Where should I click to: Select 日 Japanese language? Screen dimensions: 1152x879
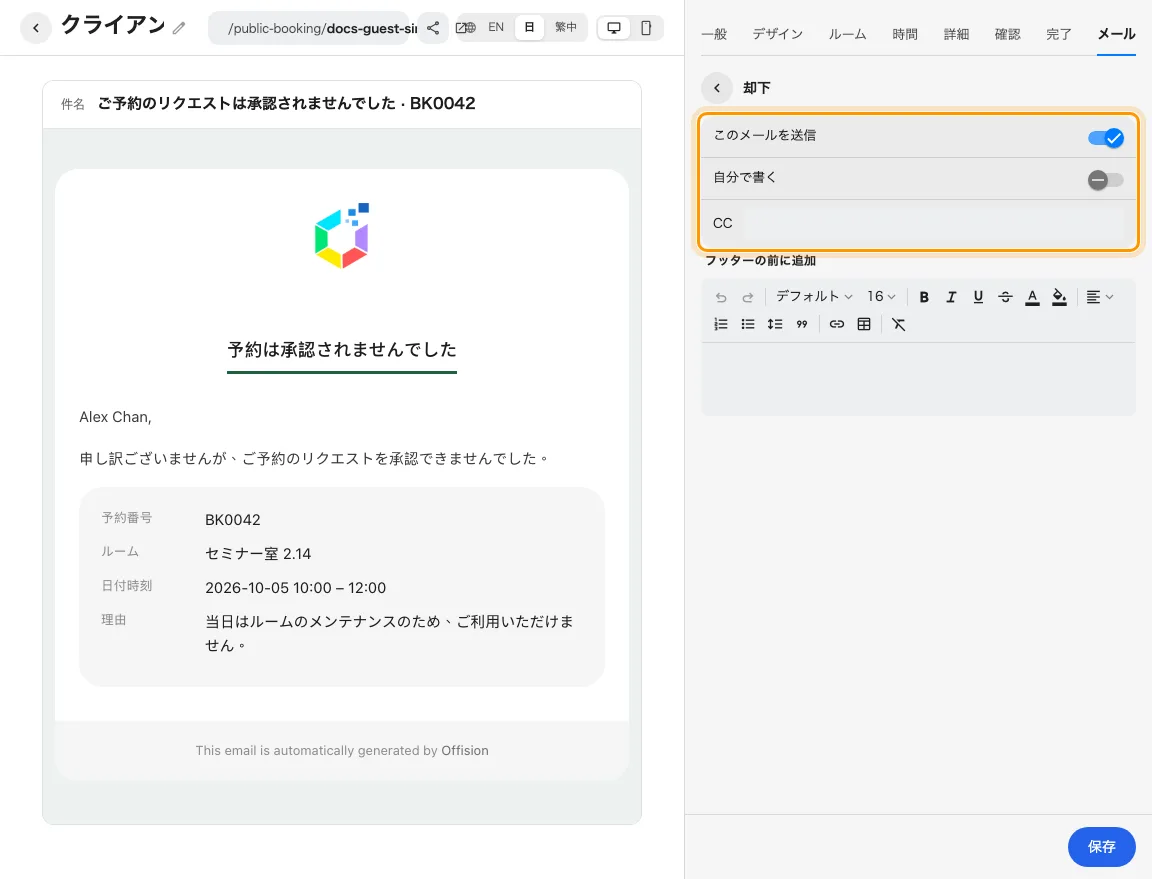point(529,27)
